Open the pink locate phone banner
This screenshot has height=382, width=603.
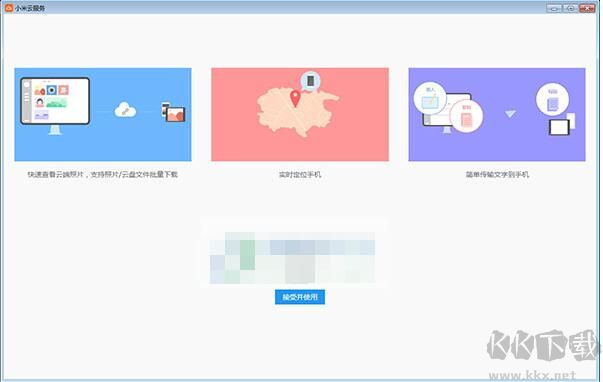[300, 115]
